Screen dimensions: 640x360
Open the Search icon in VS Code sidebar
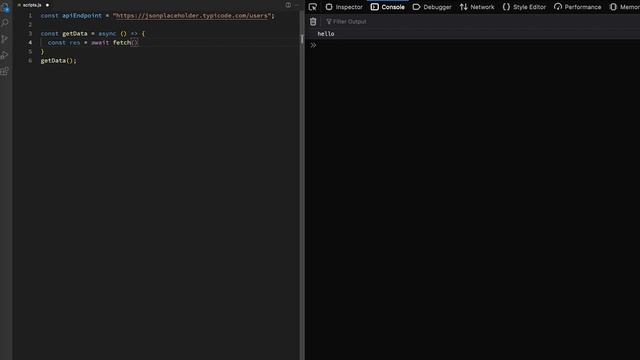(x=5, y=22)
